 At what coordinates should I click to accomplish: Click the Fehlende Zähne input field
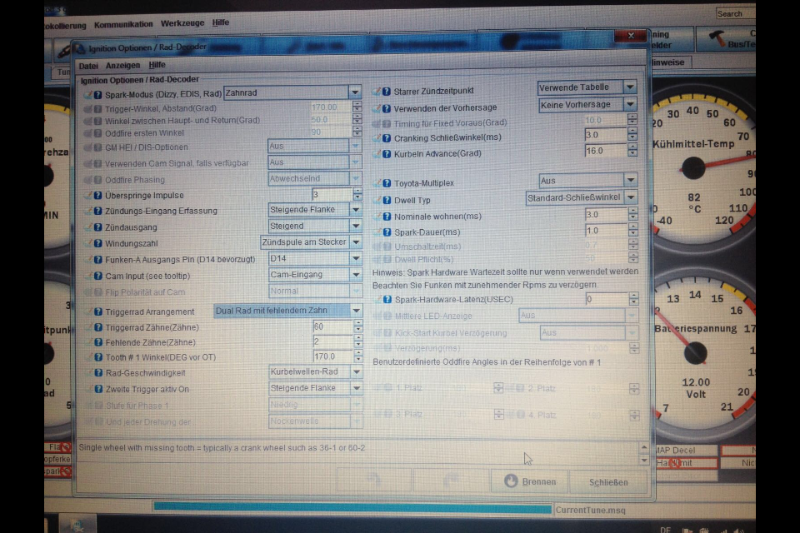point(330,342)
